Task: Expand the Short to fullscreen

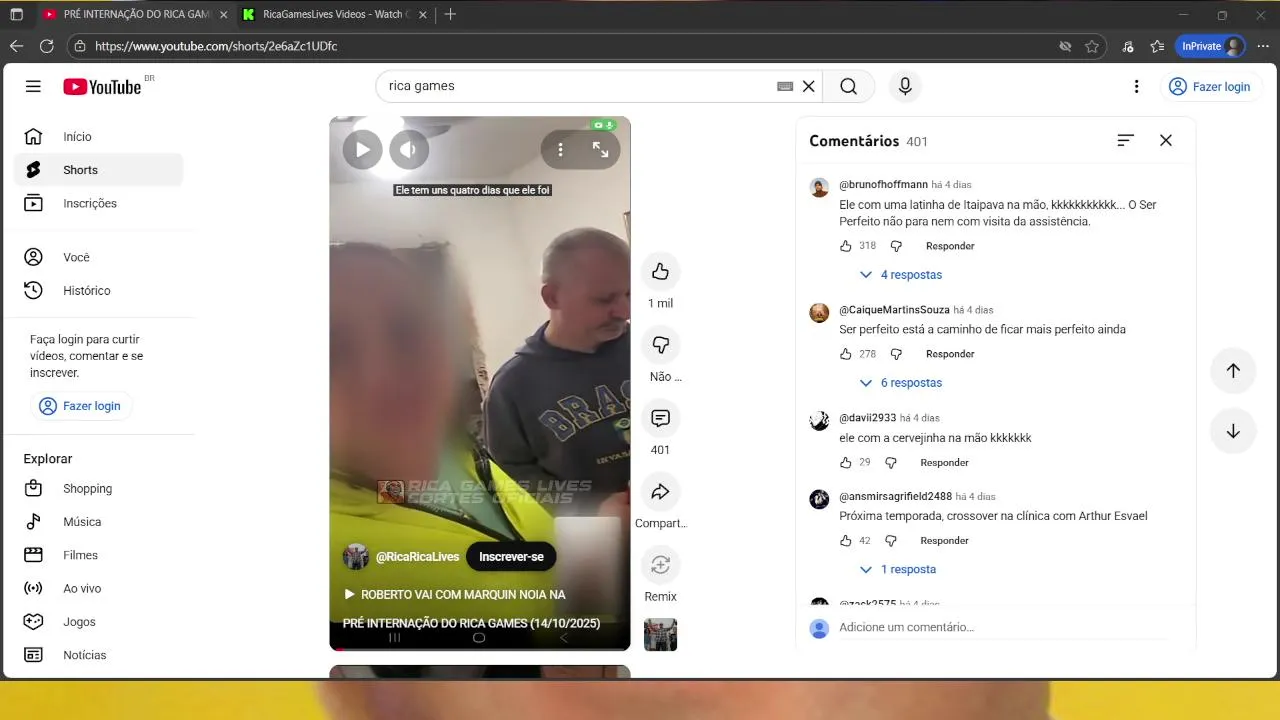Action: 600,150
